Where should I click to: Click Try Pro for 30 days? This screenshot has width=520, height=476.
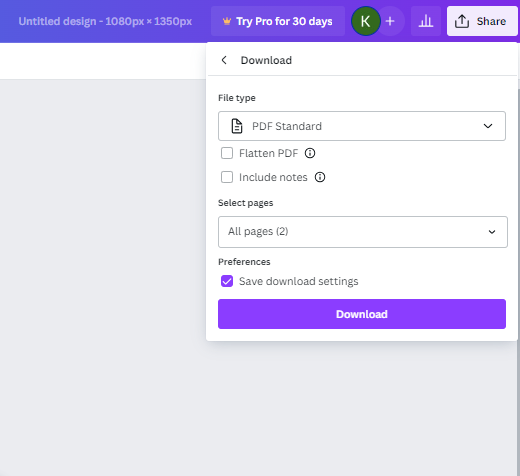tap(278, 21)
